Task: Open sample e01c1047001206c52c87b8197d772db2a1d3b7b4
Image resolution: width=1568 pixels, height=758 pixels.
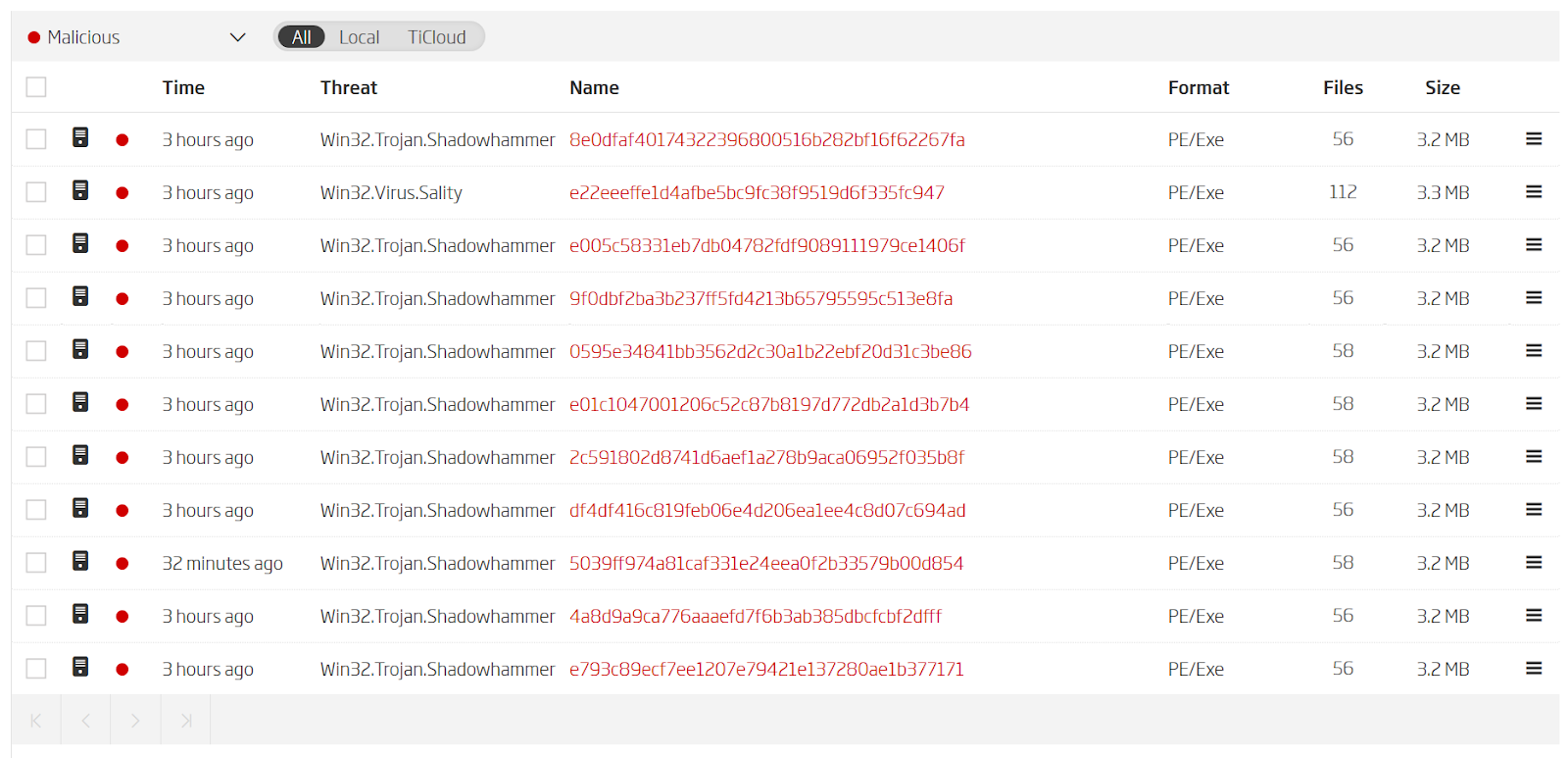Action: coord(769,404)
